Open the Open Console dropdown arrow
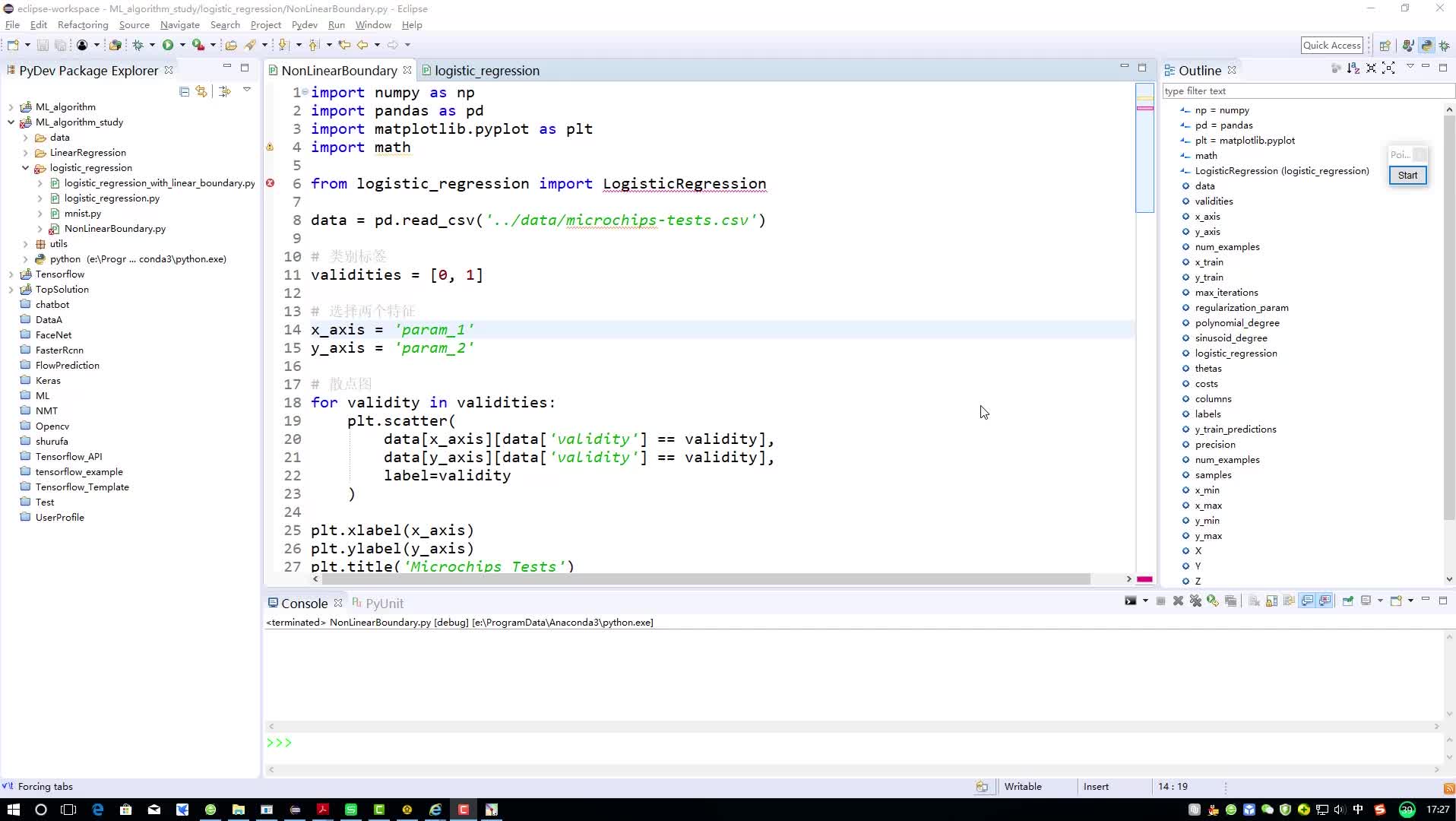Viewport: 1456px width, 821px height. tap(1410, 601)
